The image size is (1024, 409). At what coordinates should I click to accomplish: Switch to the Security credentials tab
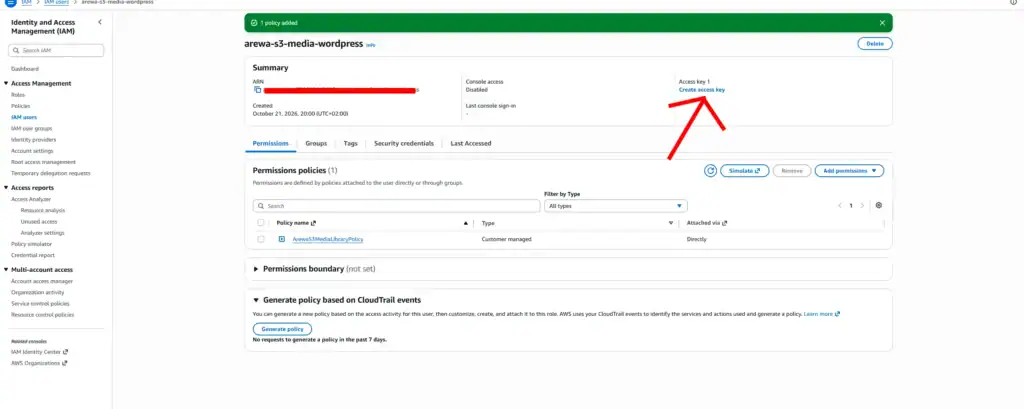pyautogui.click(x=404, y=143)
